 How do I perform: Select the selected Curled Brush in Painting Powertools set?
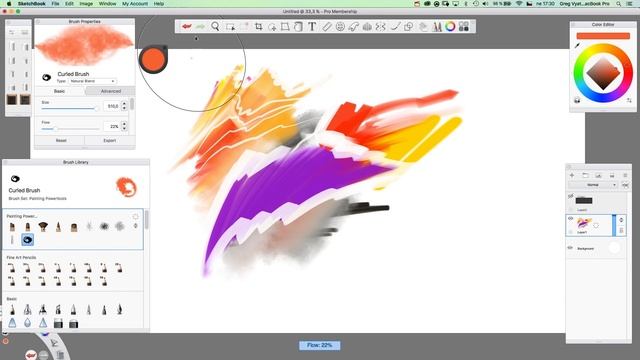click(x=27, y=240)
